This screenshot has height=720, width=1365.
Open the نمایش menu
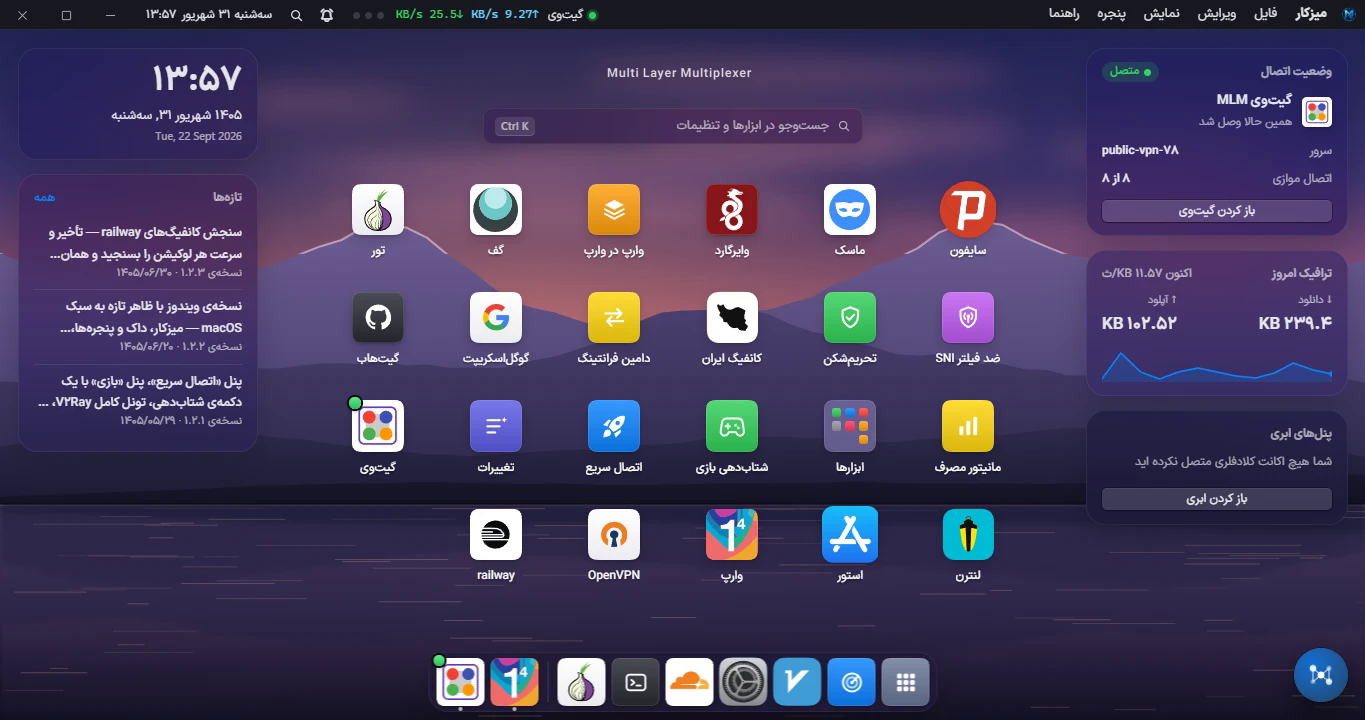pyautogui.click(x=1162, y=14)
